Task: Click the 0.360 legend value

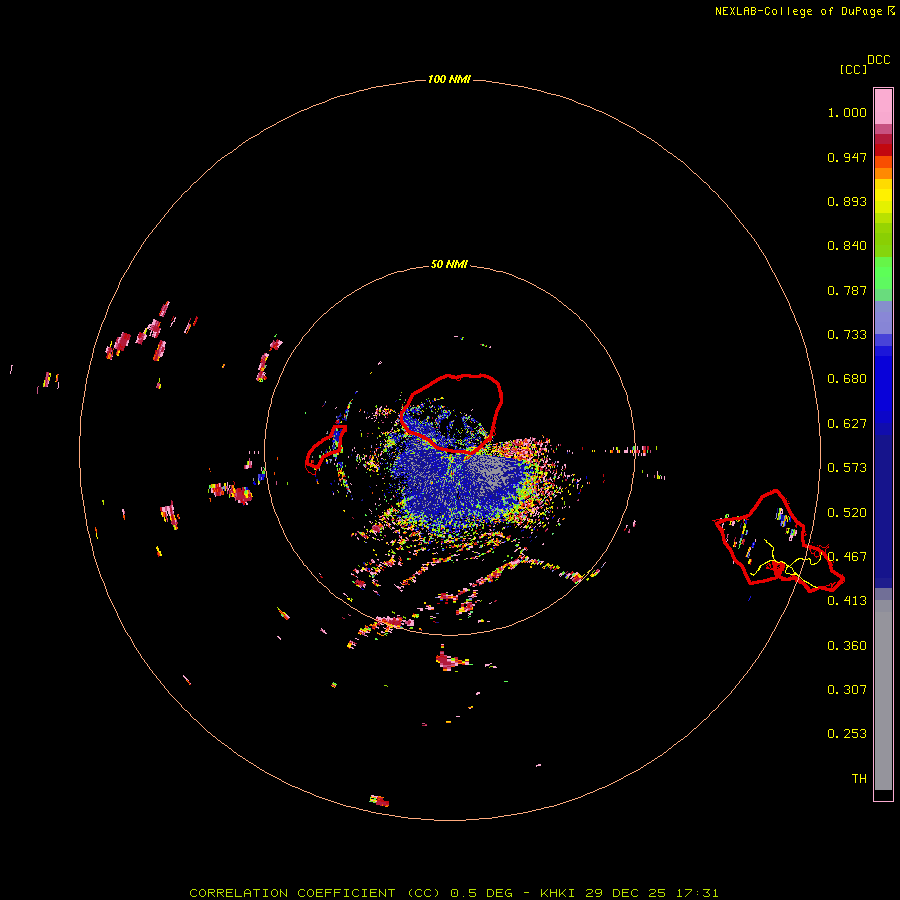Action: [x=847, y=646]
